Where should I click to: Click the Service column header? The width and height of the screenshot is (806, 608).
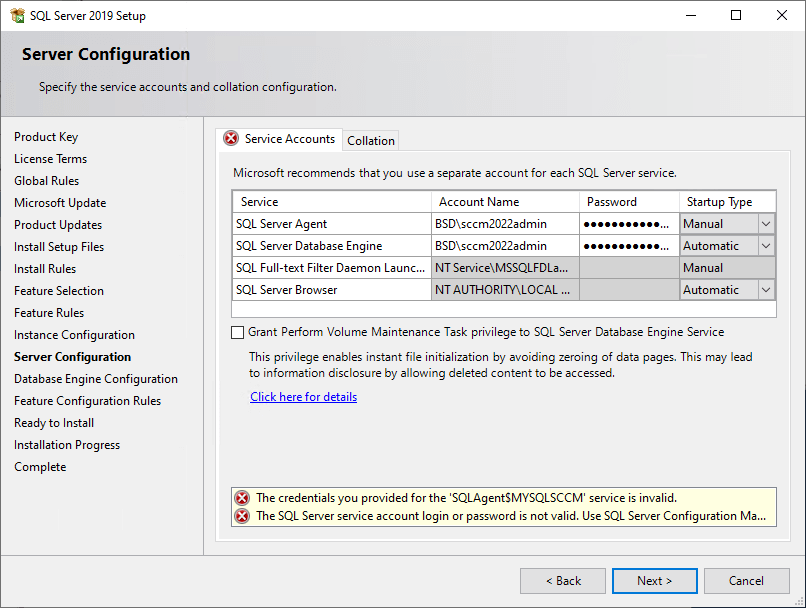tap(332, 202)
